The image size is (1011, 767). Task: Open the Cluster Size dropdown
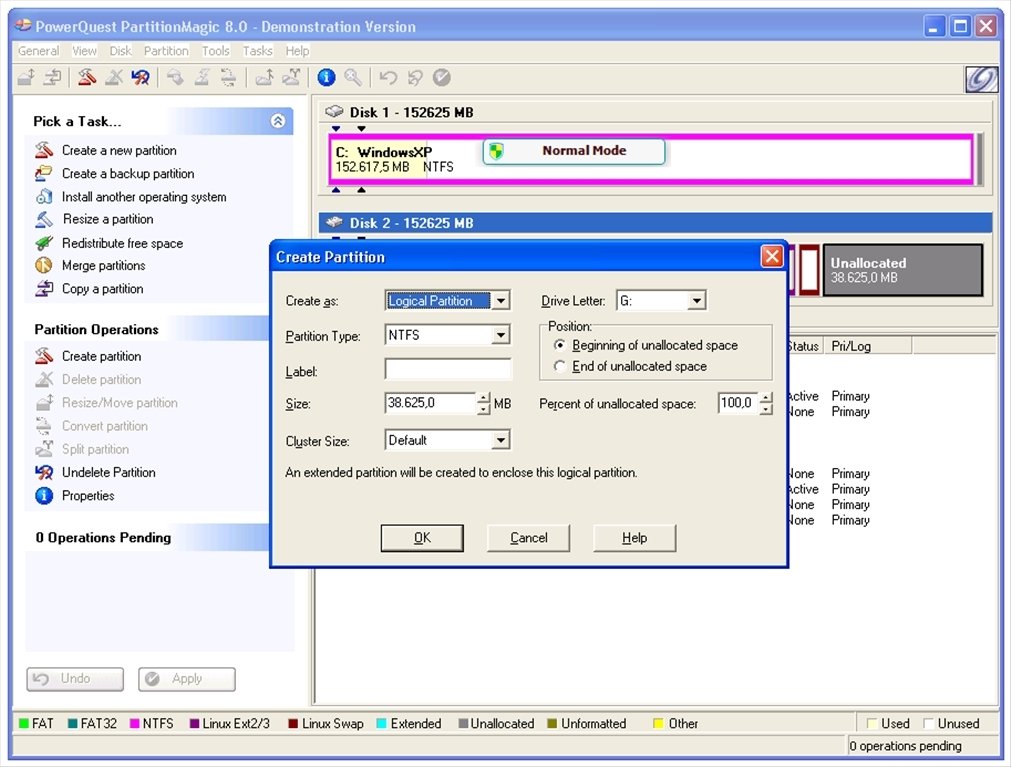(500, 440)
